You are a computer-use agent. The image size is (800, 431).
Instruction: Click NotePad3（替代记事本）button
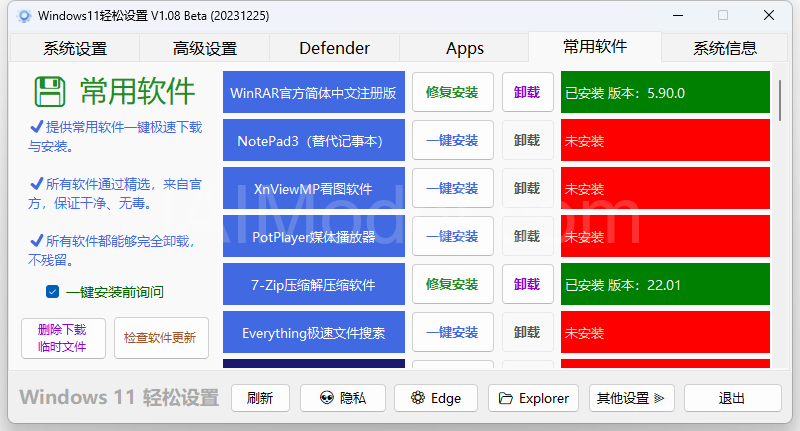pos(314,140)
